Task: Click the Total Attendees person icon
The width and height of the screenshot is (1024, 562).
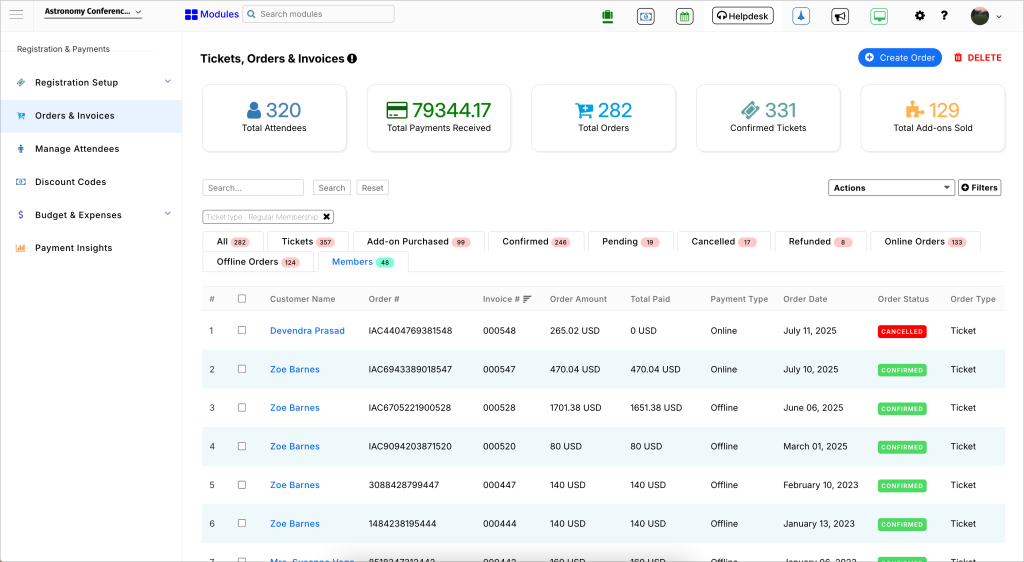Action: click(254, 110)
